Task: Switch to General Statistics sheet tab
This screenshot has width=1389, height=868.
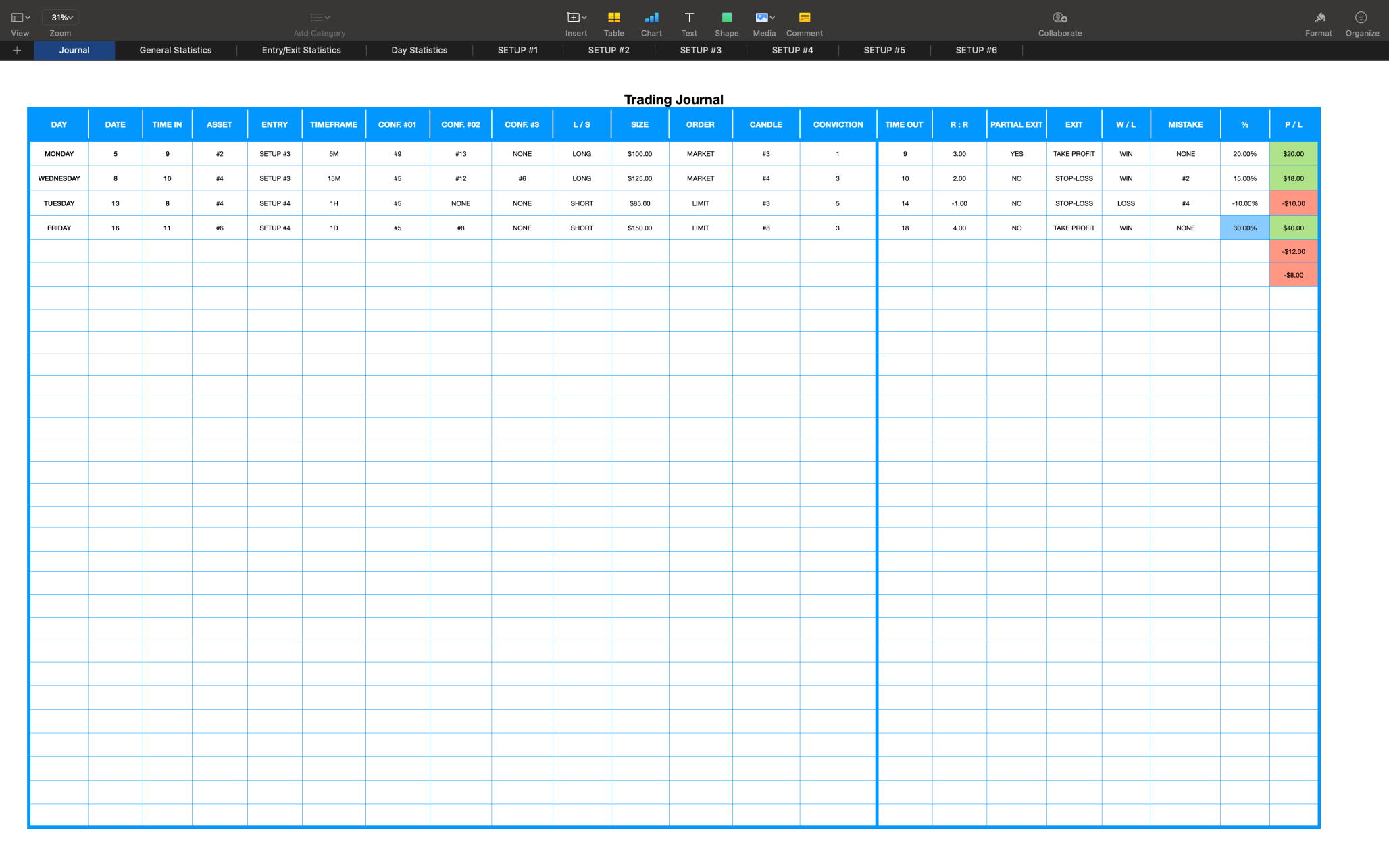Action: coord(176,50)
